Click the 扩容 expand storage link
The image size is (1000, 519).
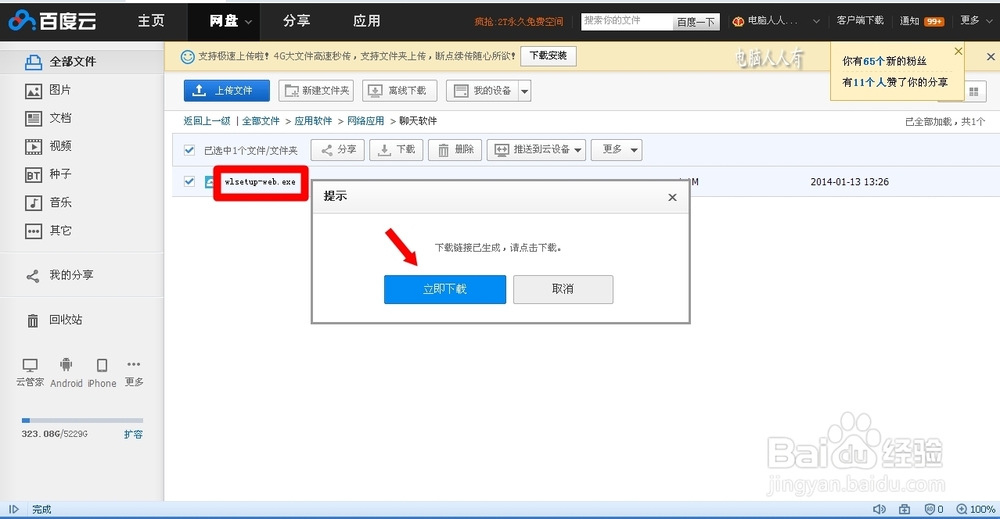click(x=133, y=434)
